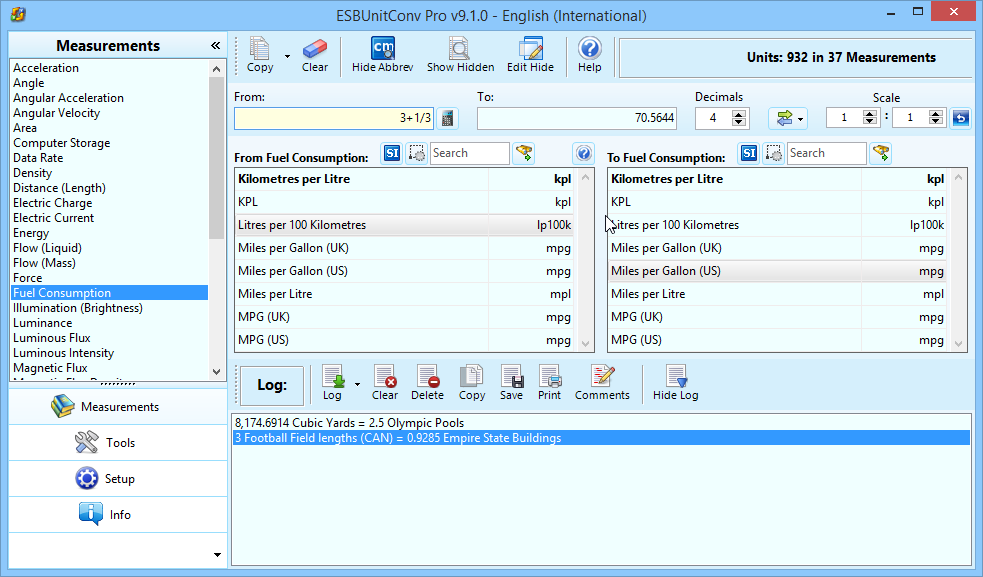Select MPG (US) in From list
The width and height of the screenshot is (983, 577).
[x=404, y=340]
